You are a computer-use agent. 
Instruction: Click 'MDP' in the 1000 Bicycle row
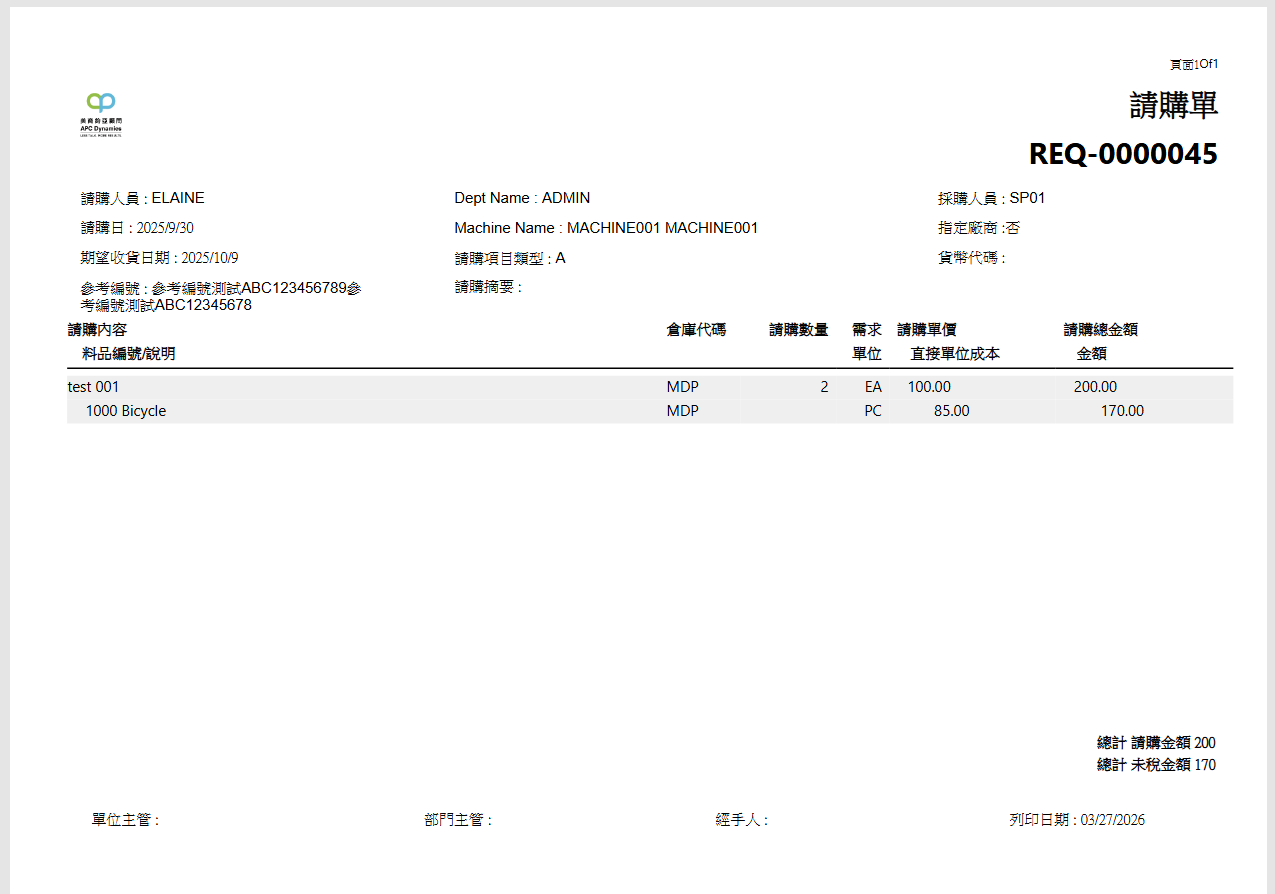pos(683,411)
